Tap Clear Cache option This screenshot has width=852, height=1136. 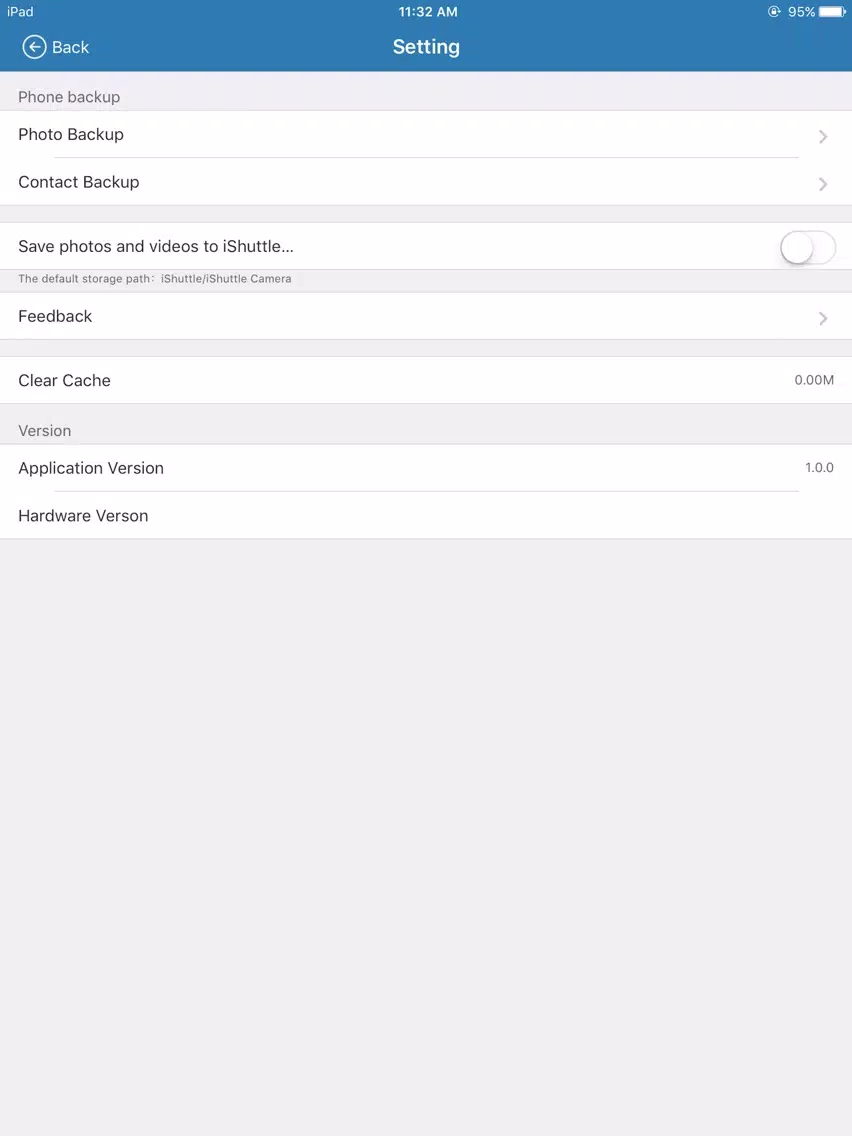(x=426, y=380)
